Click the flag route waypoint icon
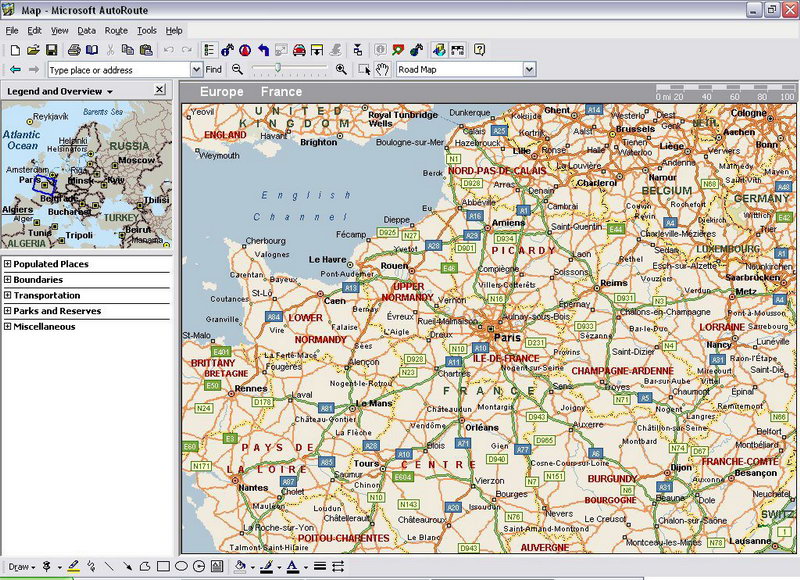Screen dimensions: 800x580 click(398, 50)
